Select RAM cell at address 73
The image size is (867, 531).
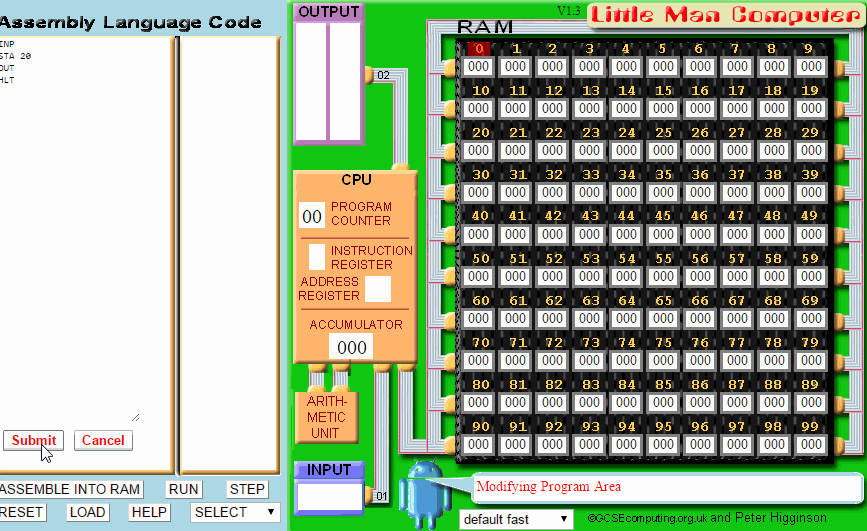(589, 361)
